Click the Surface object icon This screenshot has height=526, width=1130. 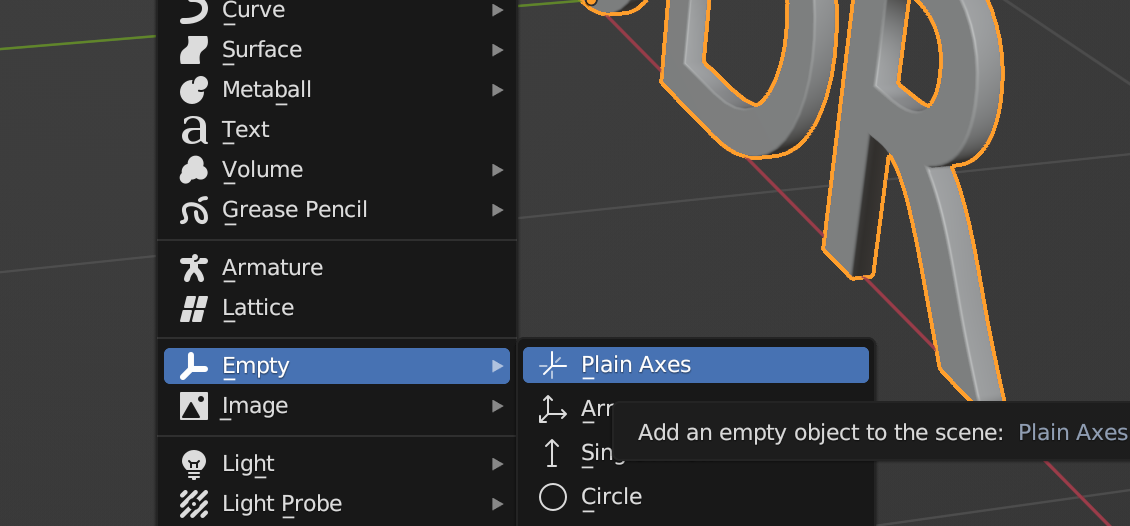coord(193,50)
